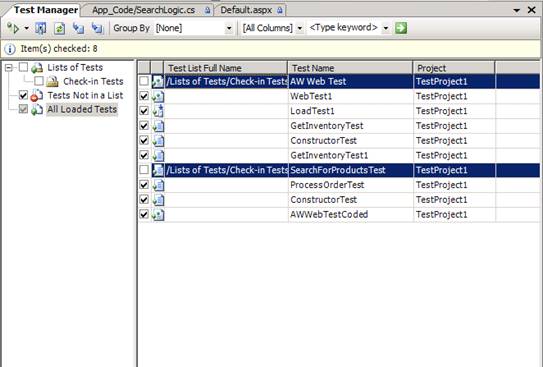This screenshot has width=543, height=367.
Task: Click the Check-in Tests folder icon
Action: (53, 82)
